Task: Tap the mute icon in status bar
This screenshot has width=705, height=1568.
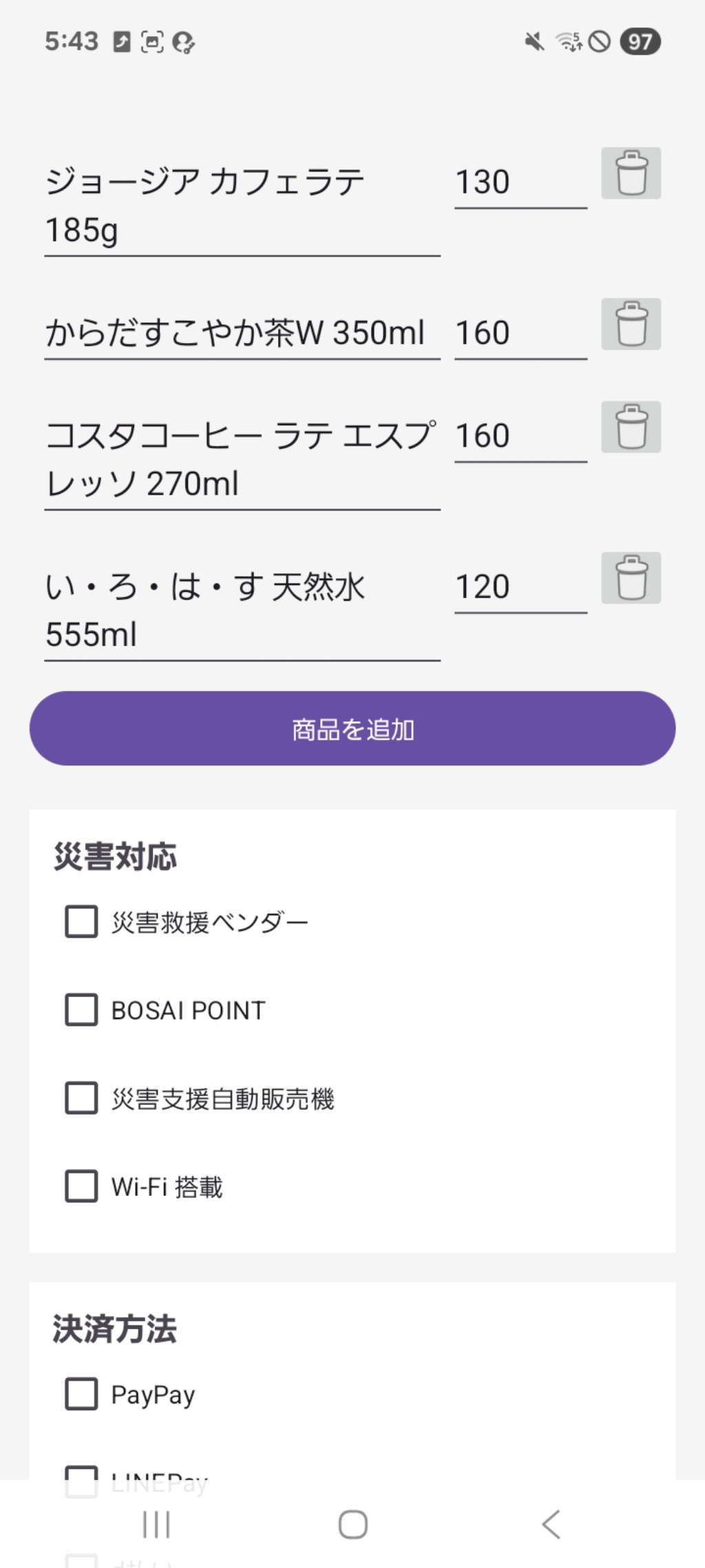Action: 534,41
